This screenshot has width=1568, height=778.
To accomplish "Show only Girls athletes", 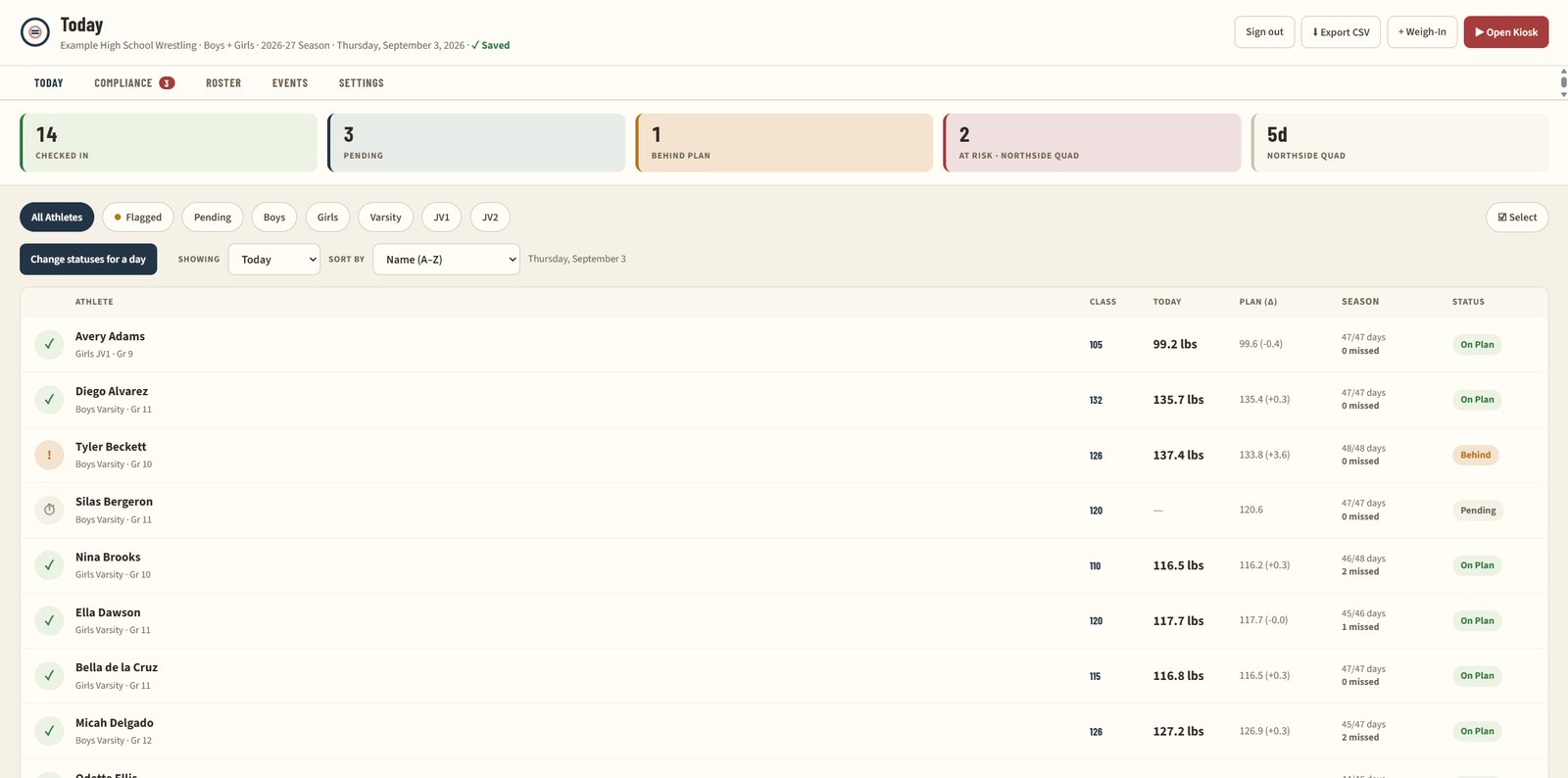I will coord(327,218).
